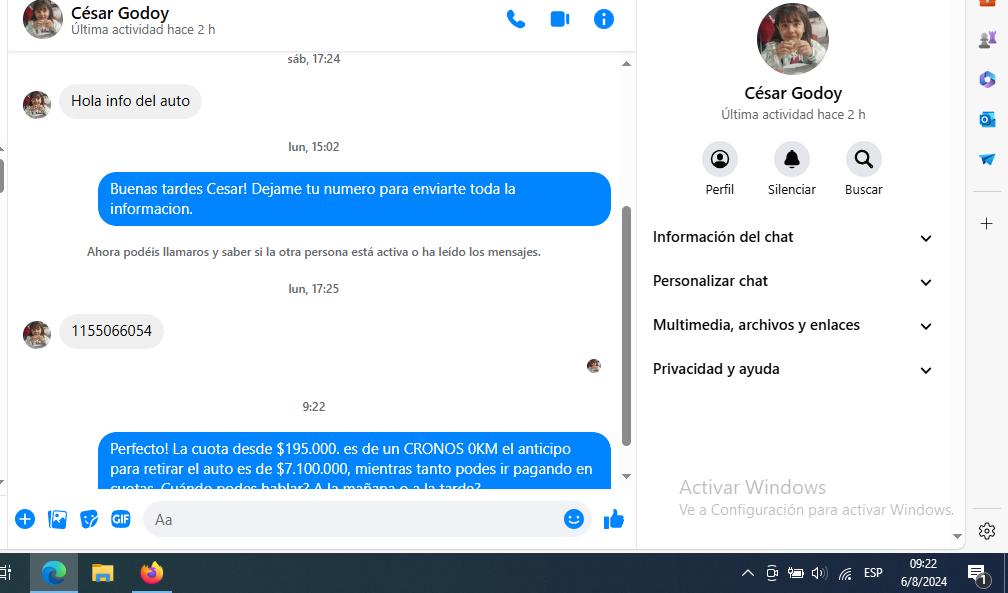The image size is (1008, 593).
Task: Search the conversation using Buscar
Action: (863, 169)
